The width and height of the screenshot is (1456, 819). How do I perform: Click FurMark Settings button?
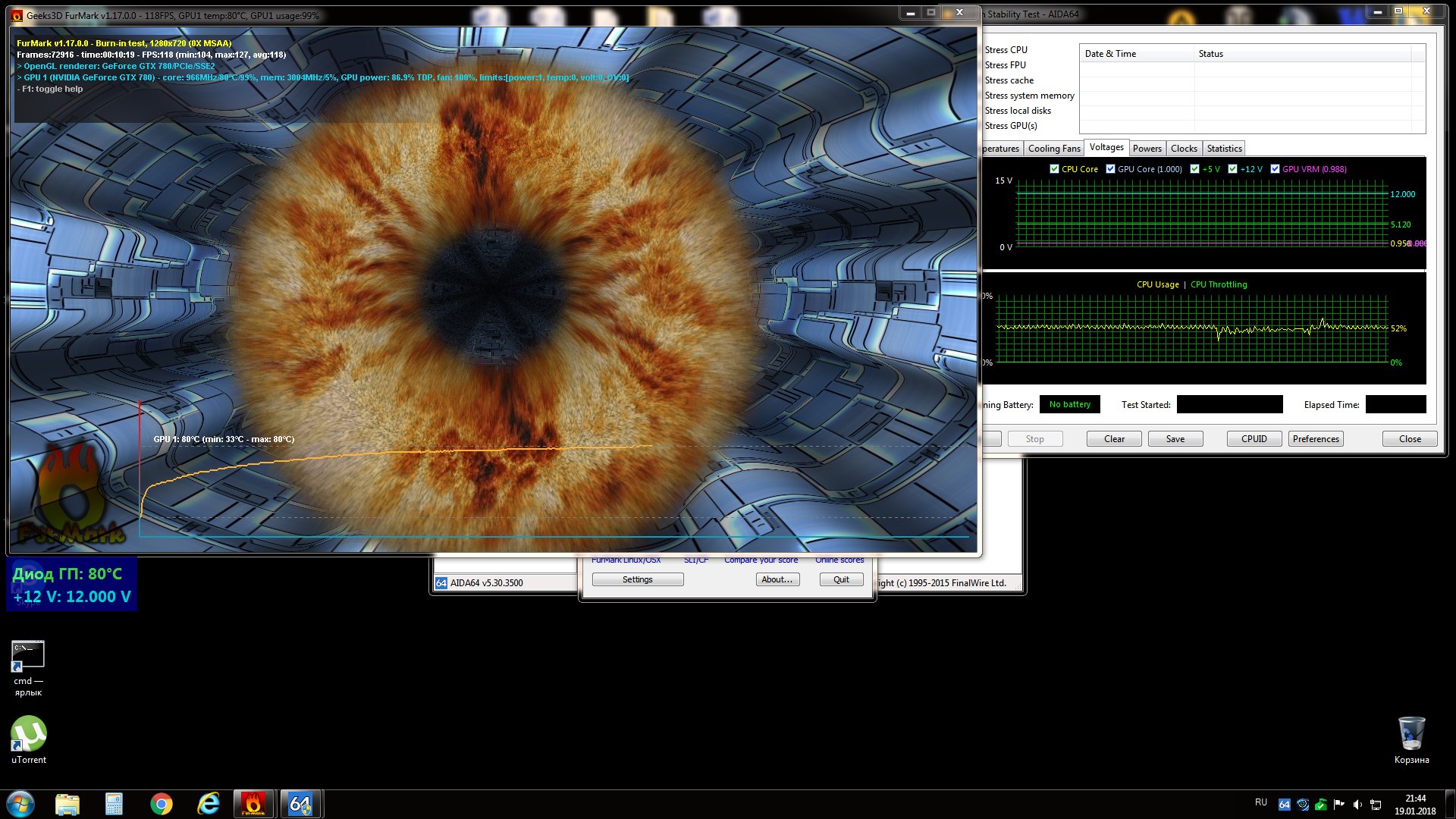[637, 579]
